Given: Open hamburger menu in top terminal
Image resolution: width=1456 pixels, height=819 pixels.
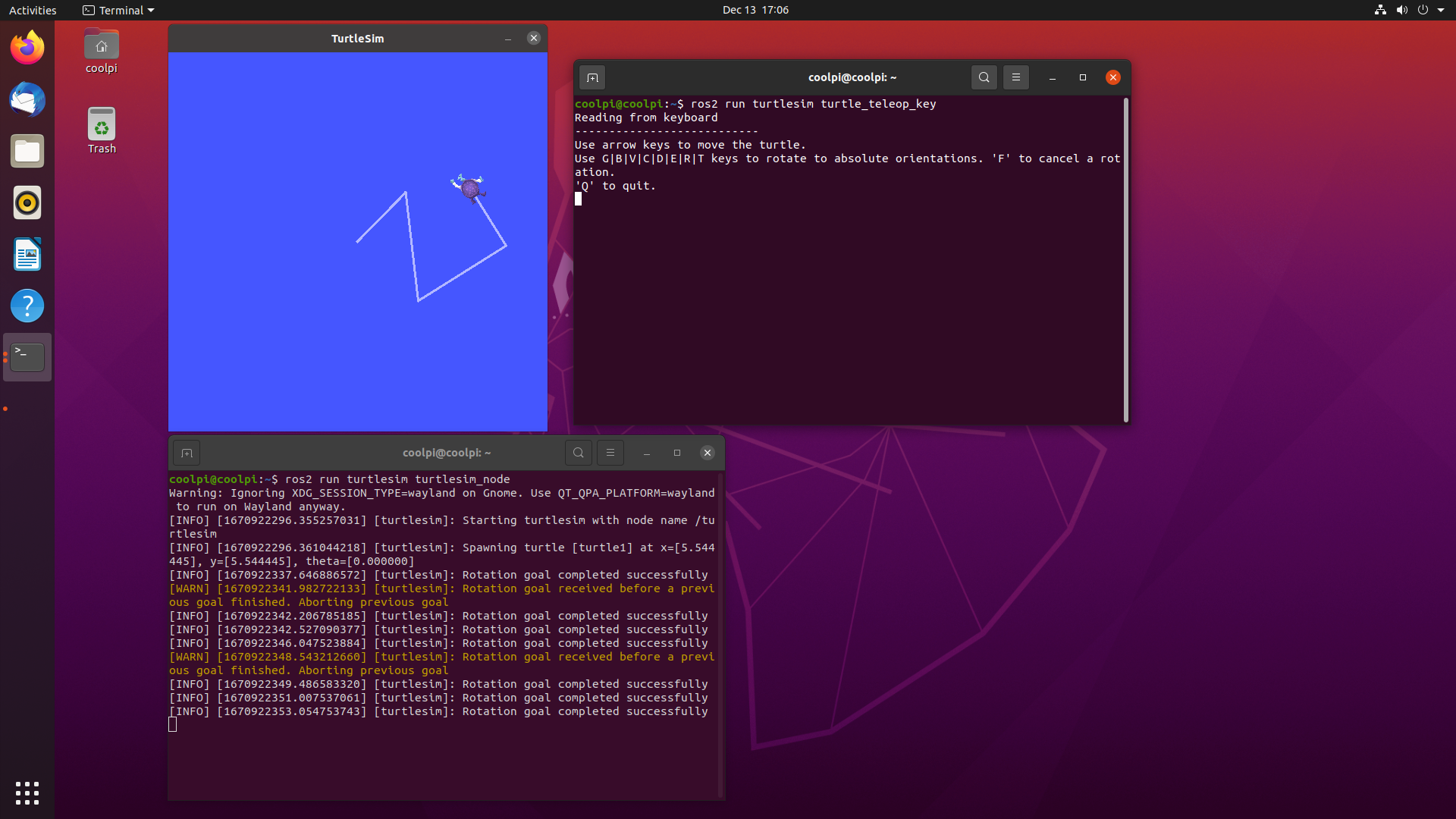Looking at the screenshot, I should [1016, 77].
